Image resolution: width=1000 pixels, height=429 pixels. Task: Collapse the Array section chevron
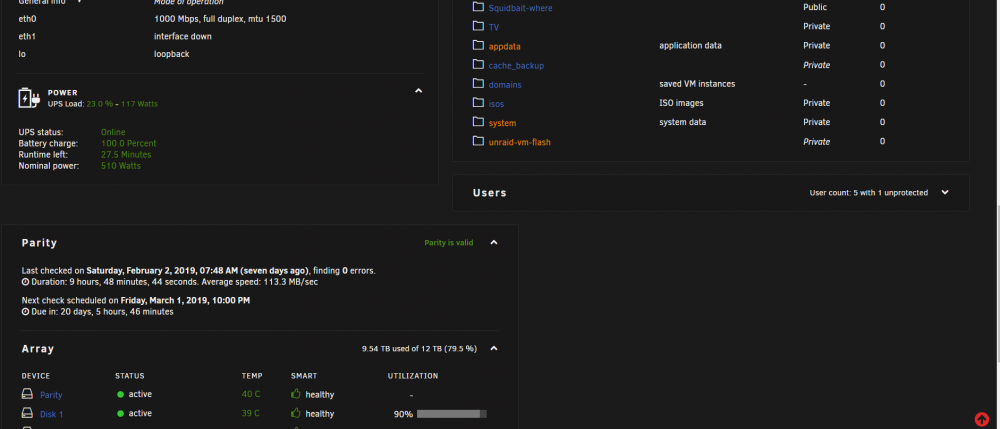494,349
